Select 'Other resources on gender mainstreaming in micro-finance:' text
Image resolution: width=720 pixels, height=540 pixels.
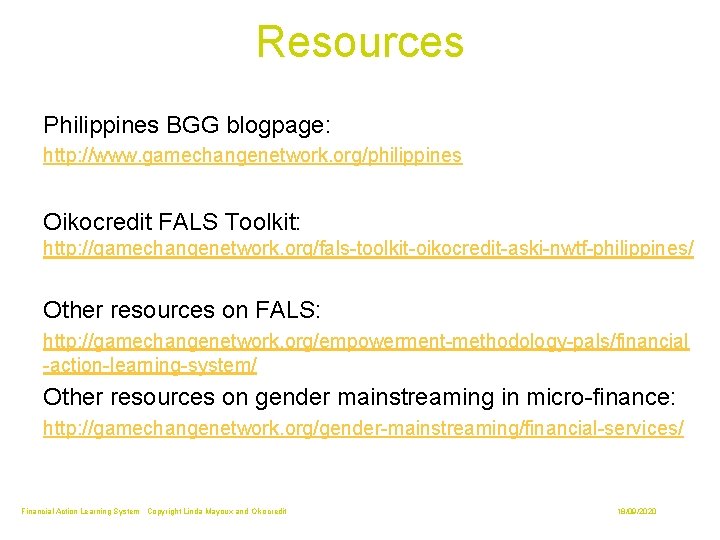(x=360, y=398)
